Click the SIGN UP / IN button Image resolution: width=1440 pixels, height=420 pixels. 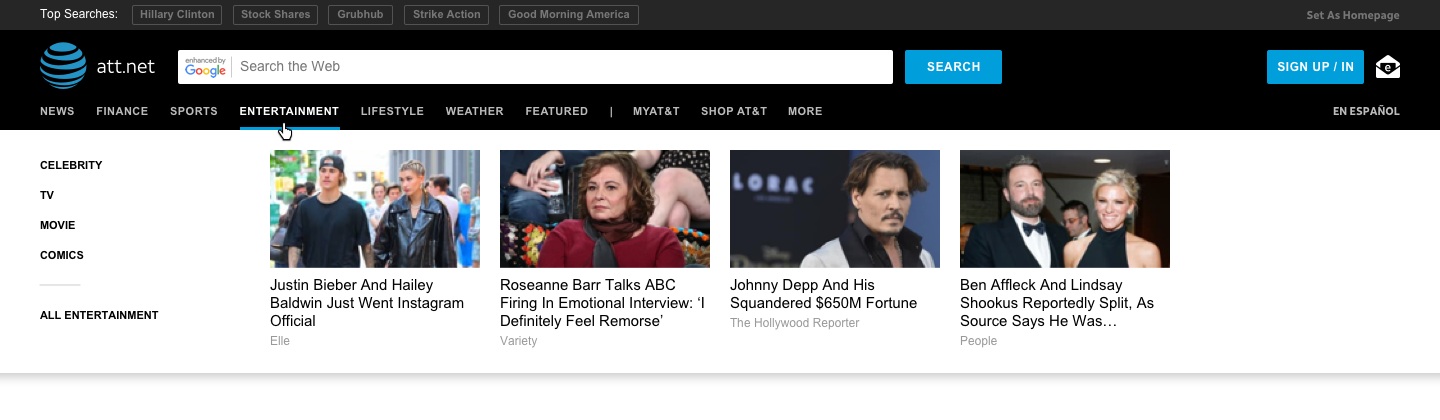pos(1314,67)
